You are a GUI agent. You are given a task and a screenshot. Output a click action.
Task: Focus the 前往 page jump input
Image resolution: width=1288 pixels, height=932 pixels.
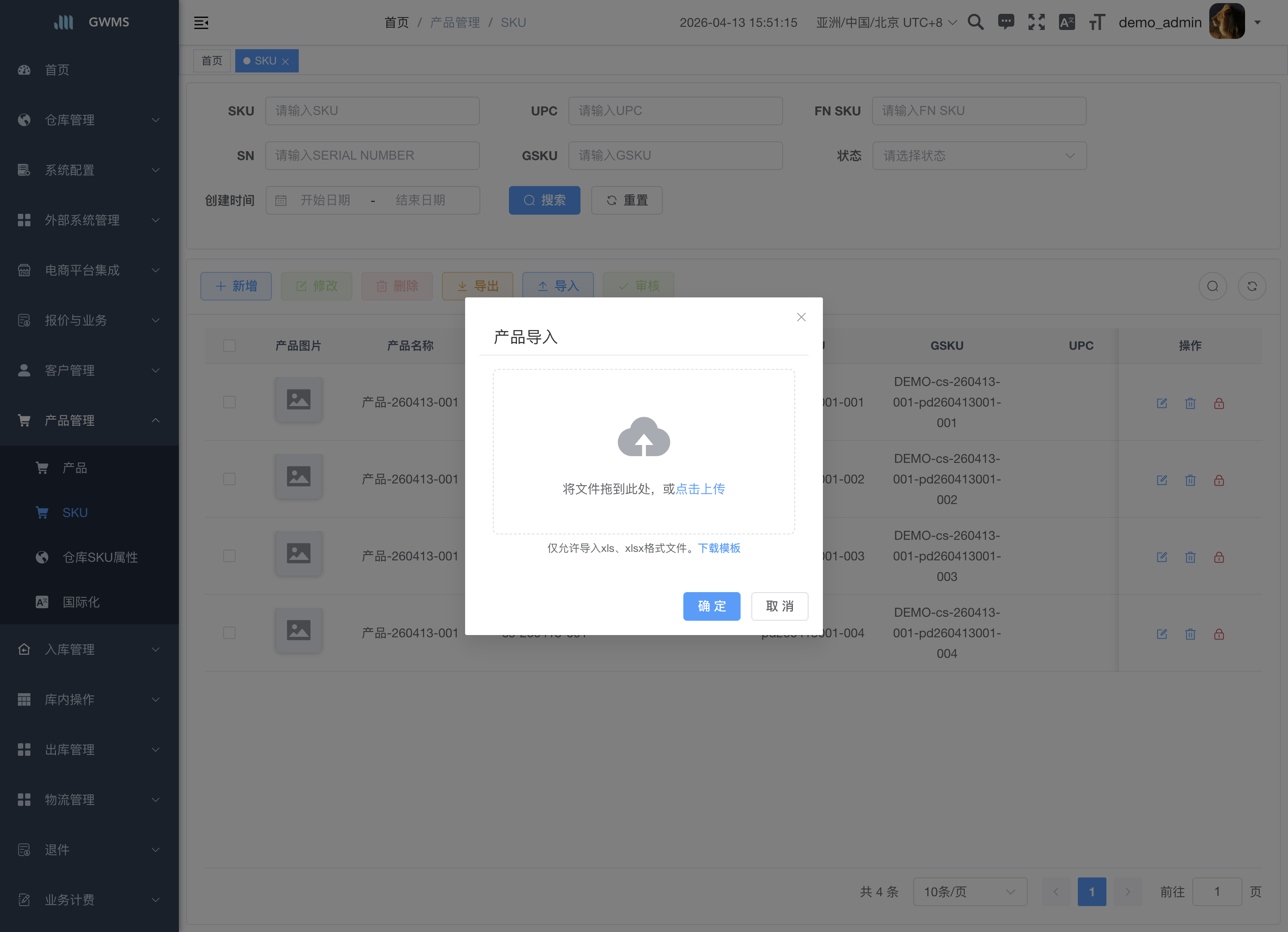click(x=1216, y=892)
